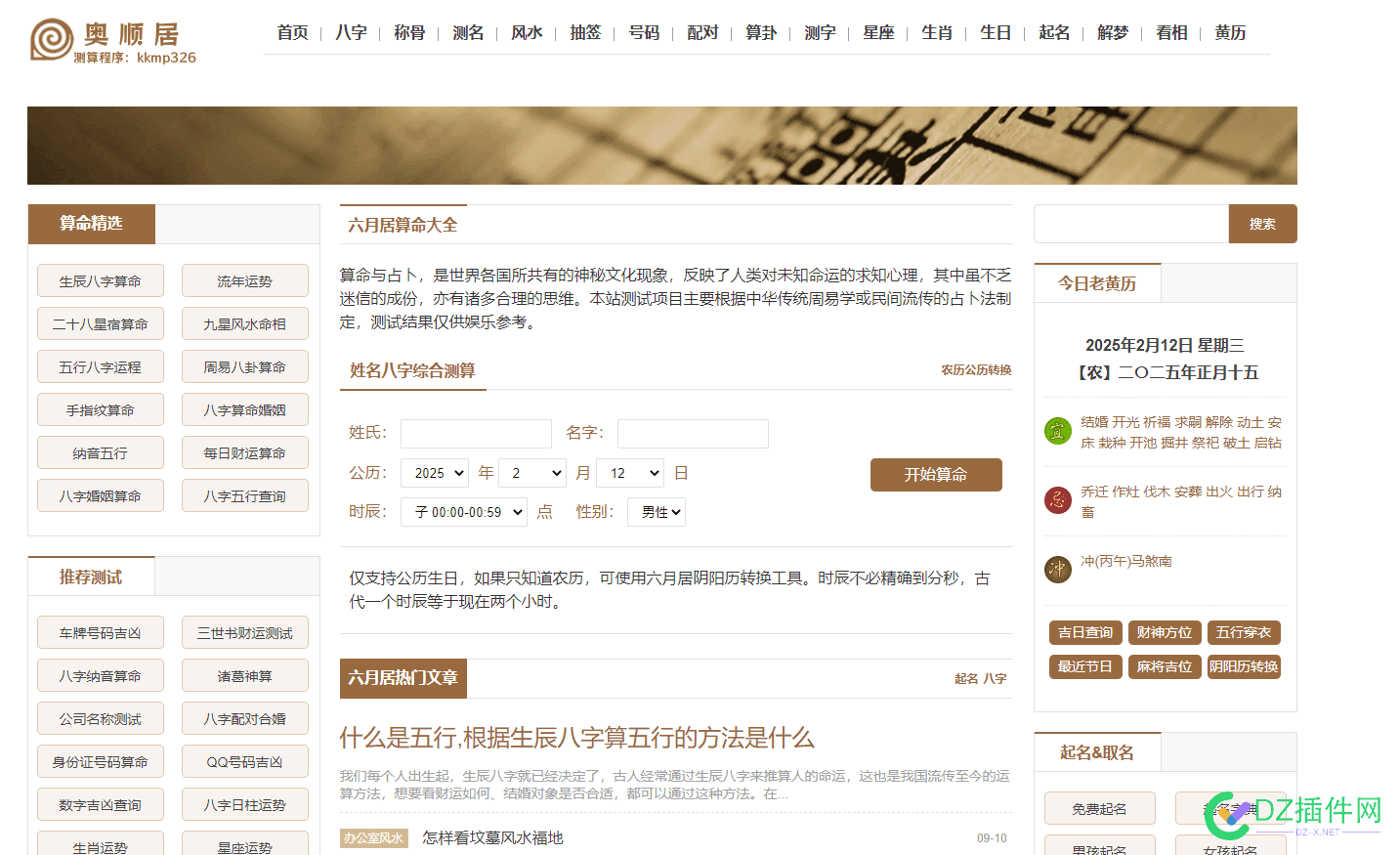The width and height of the screenshot is (1400, 855).
Task: Open 五行八字运程 link
Action: [x=101, y=367]
